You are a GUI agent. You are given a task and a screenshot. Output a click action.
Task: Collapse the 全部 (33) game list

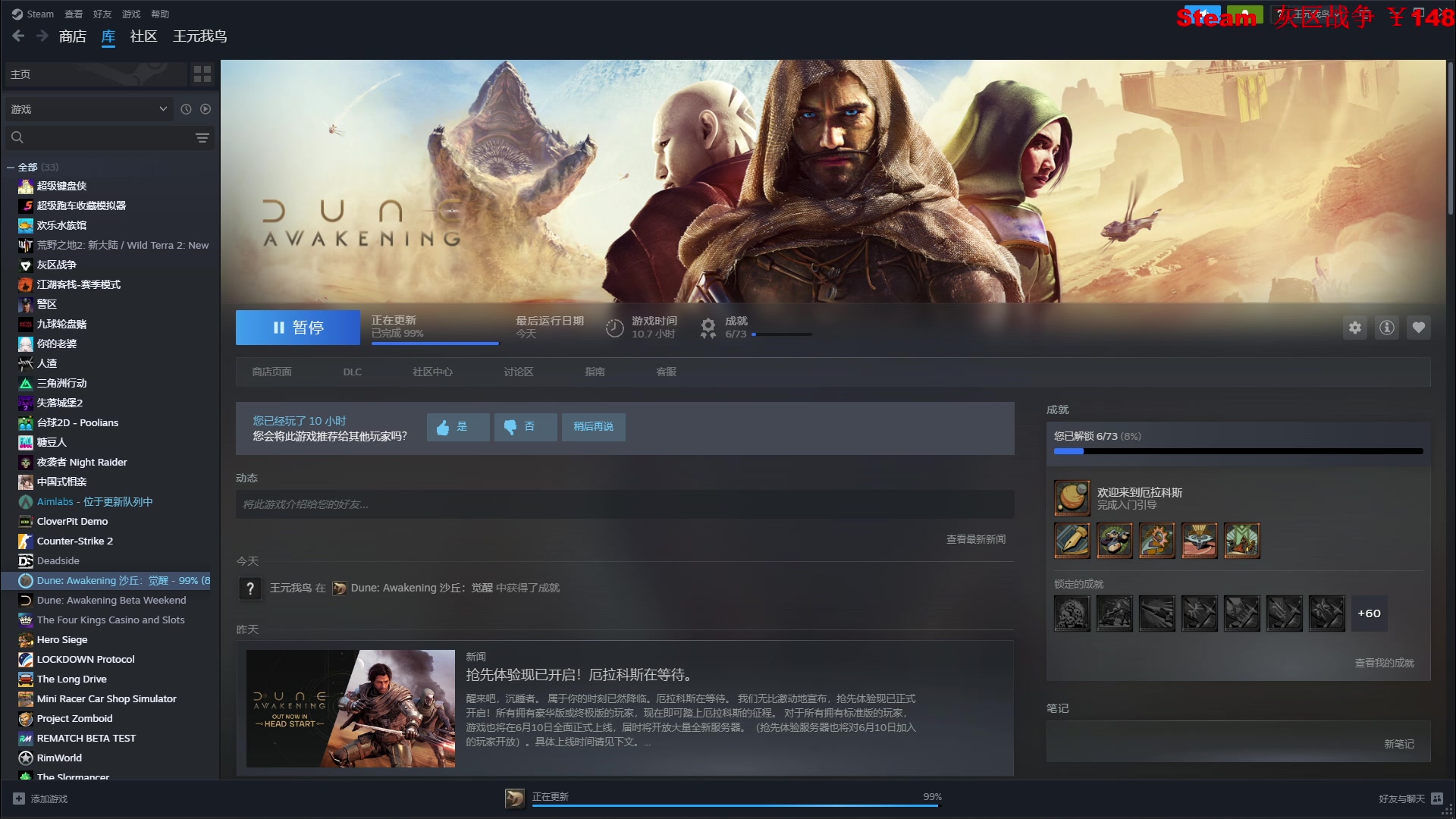pyautogui.click(x=11, y=168)
